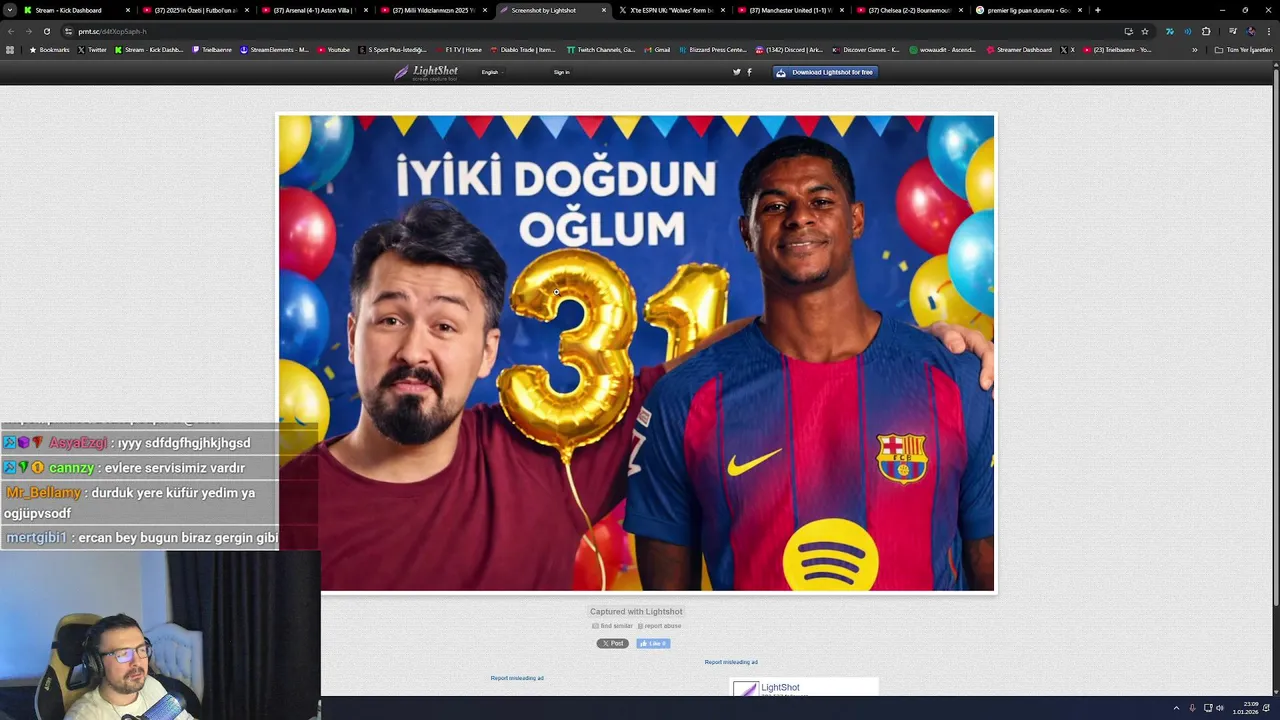Open the Lightshot Twitter icon

click(737, 72)
